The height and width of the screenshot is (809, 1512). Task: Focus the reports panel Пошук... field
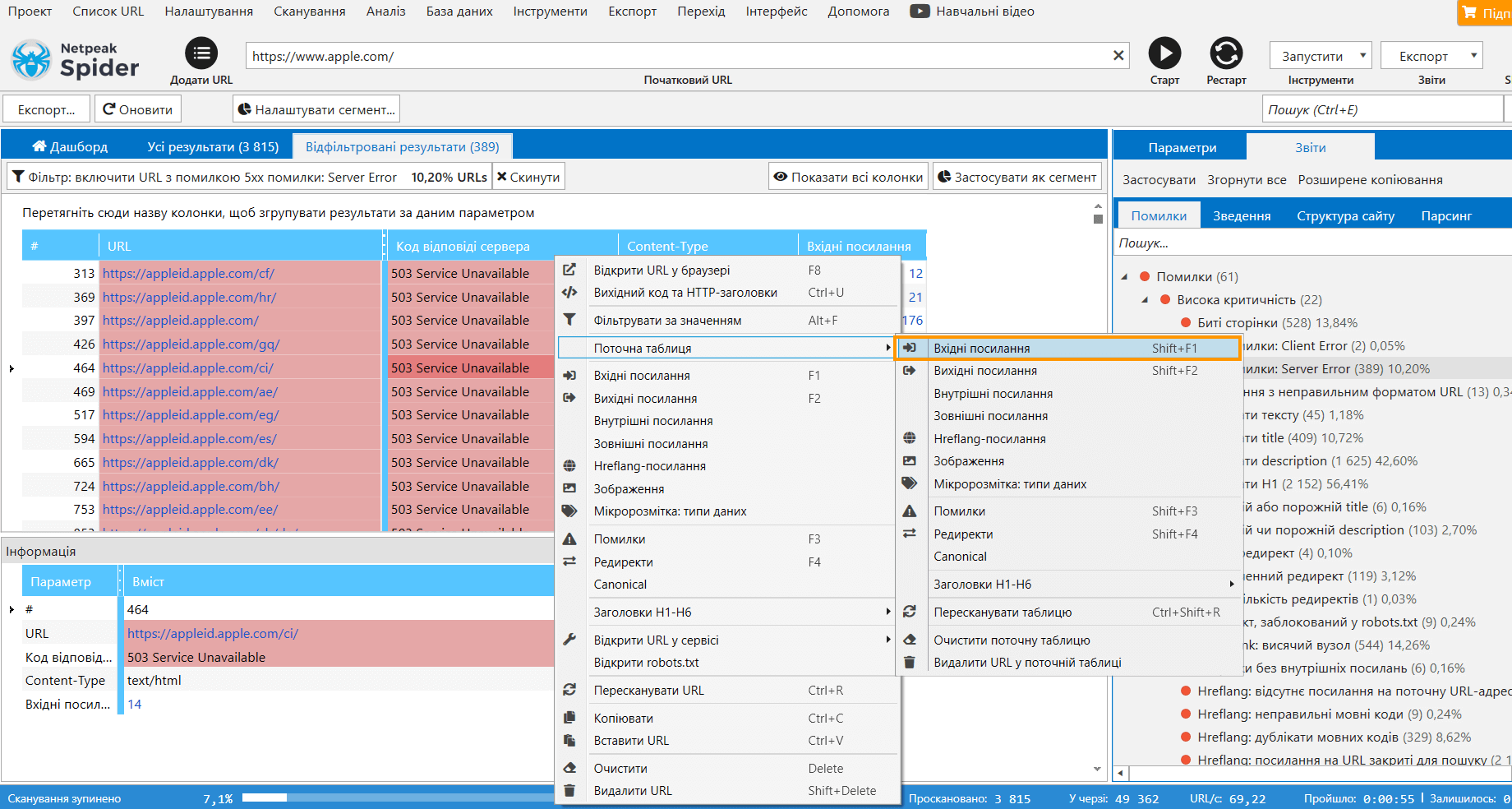[x=1311, y=243]
